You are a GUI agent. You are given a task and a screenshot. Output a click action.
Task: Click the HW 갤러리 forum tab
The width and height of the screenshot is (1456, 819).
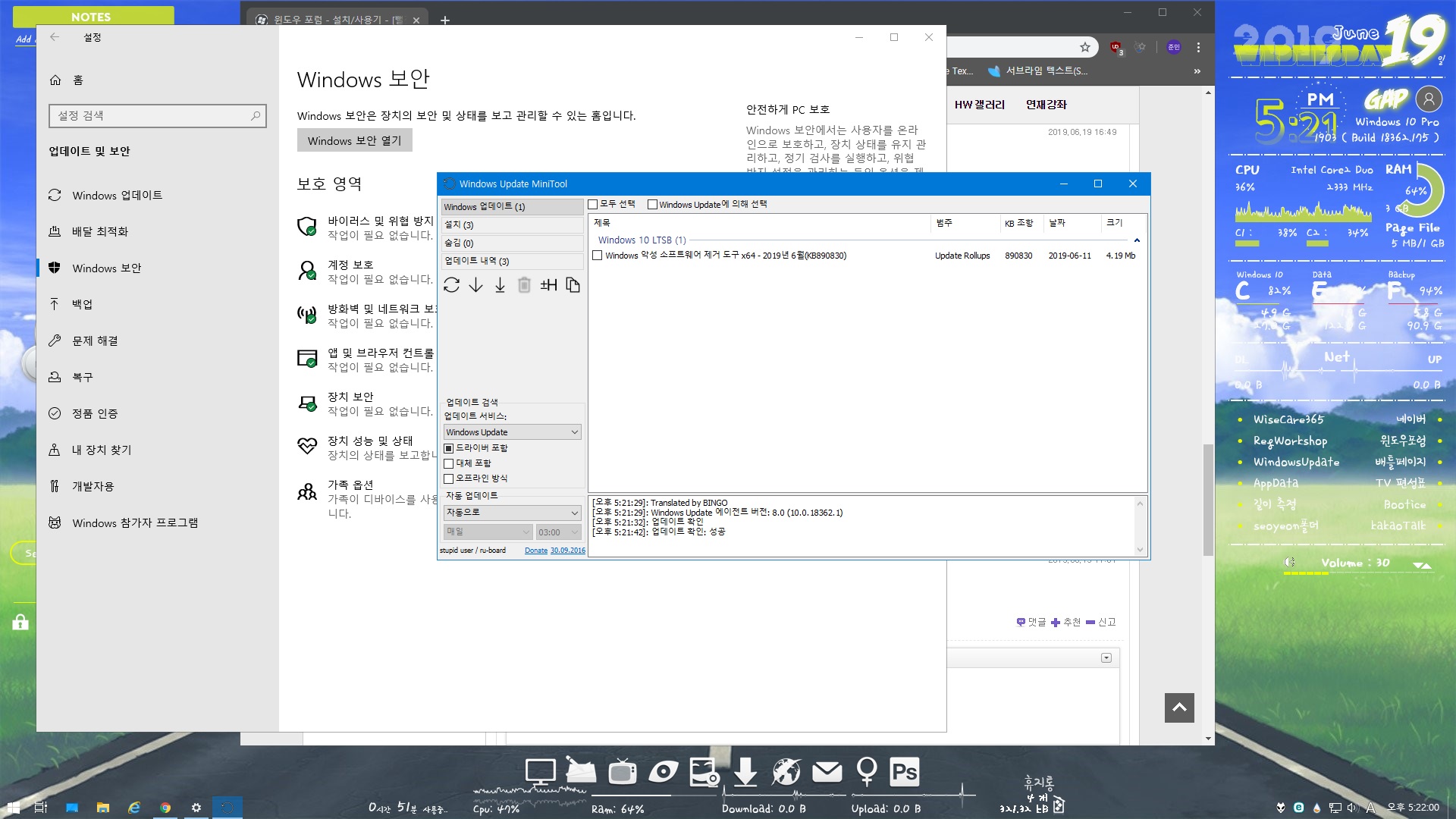click(x=980, y=105)
